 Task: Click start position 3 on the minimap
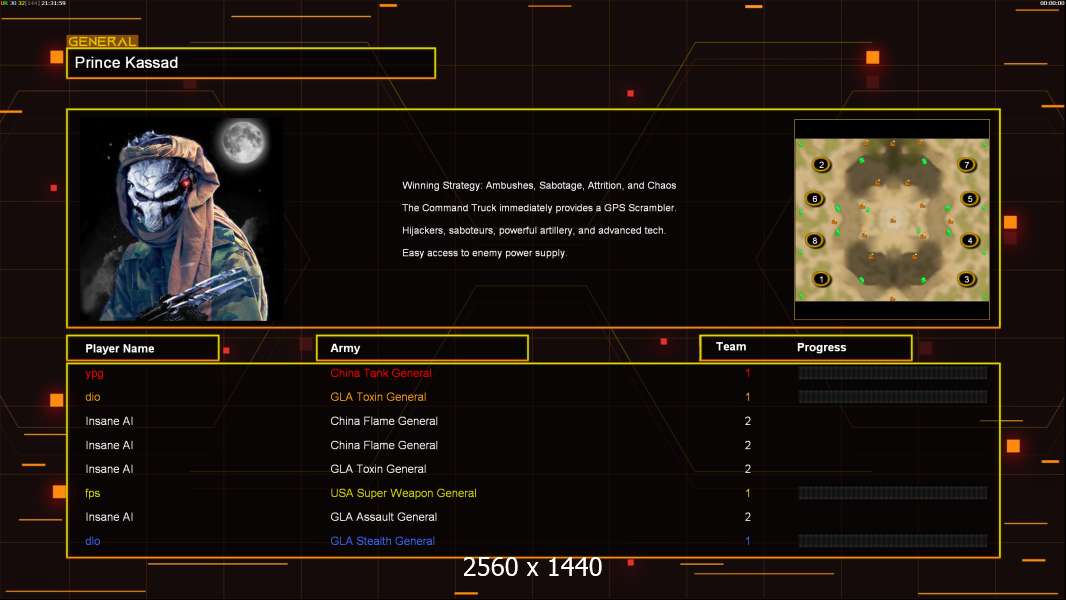pyautogui.click(x=966, y=279)
